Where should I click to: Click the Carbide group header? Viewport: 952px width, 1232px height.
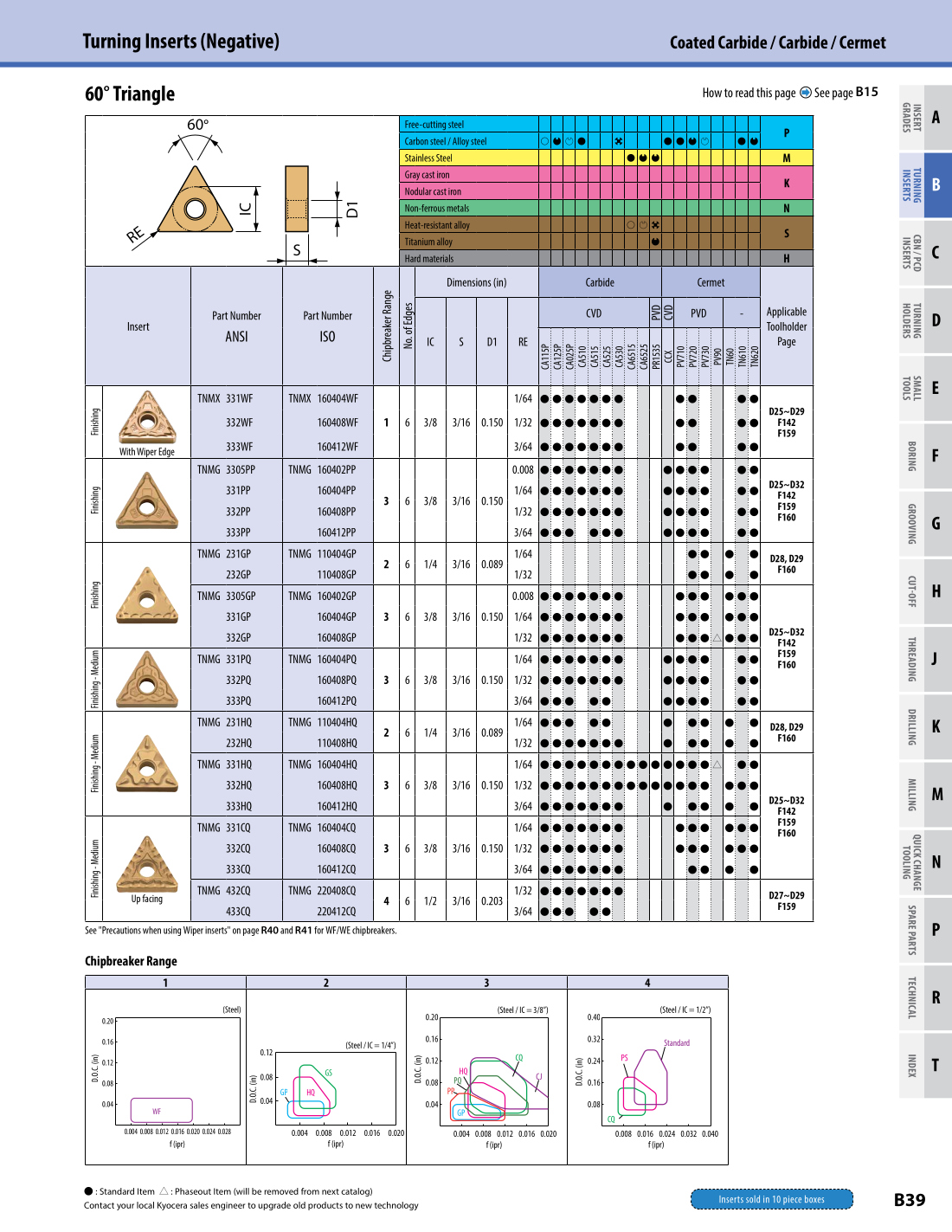(600, 282)
